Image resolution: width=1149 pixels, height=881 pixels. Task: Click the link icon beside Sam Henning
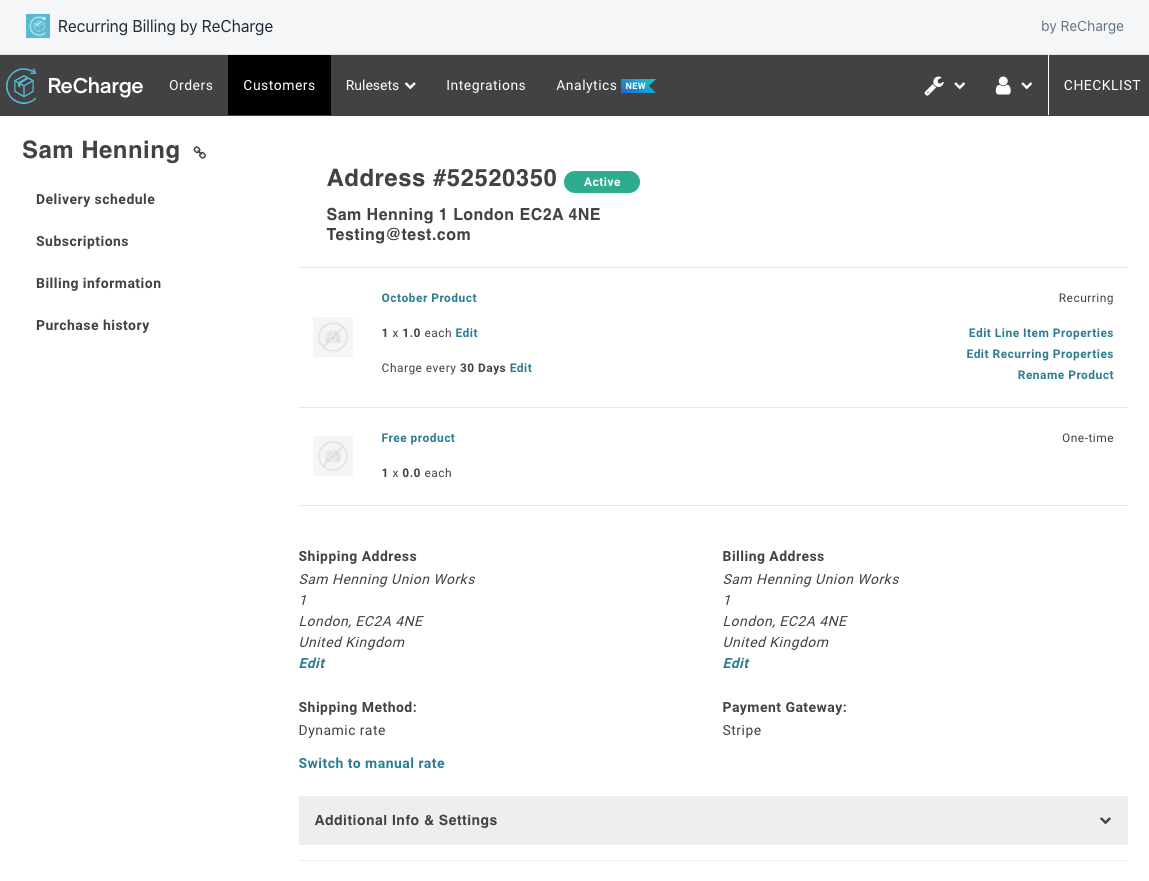point(200,153)
